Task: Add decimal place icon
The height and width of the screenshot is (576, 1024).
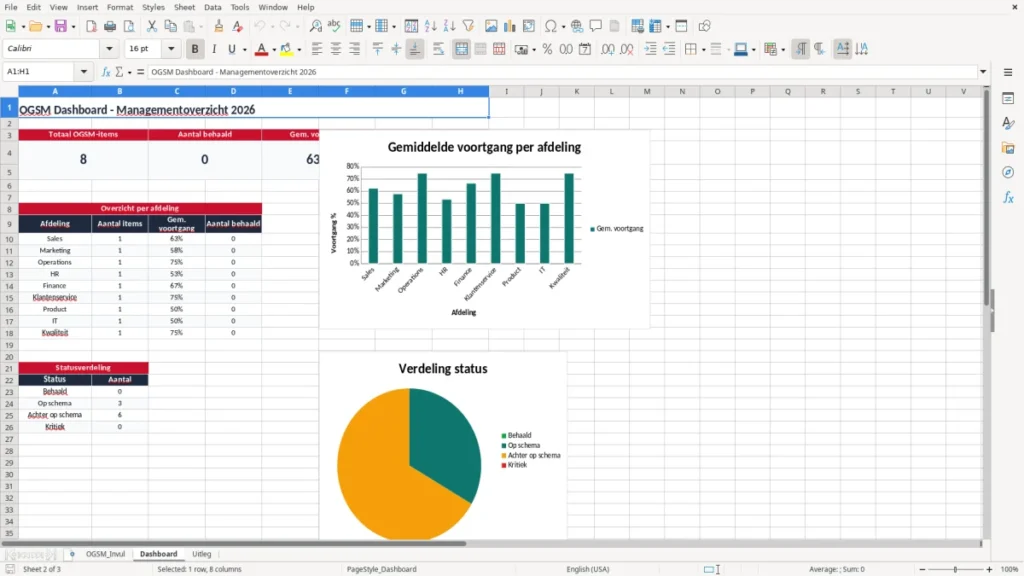Action: [608, 49]
